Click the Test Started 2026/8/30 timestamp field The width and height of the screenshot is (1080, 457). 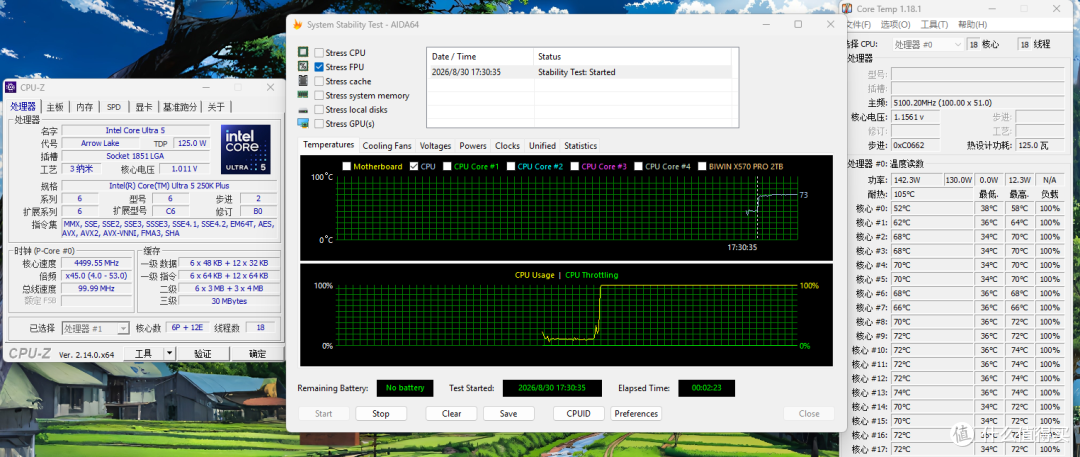552,388
